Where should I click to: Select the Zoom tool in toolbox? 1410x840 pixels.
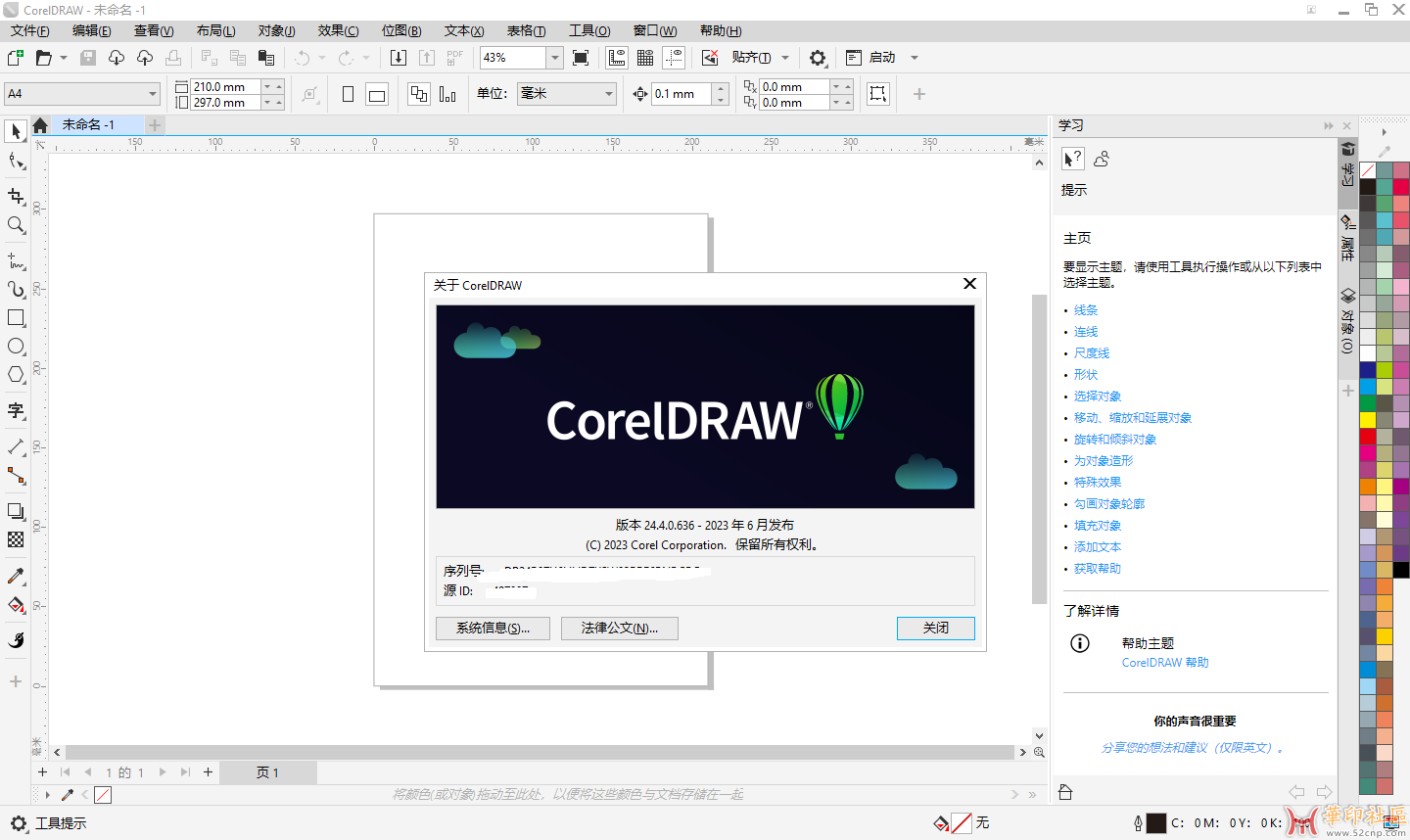[16, 225]
